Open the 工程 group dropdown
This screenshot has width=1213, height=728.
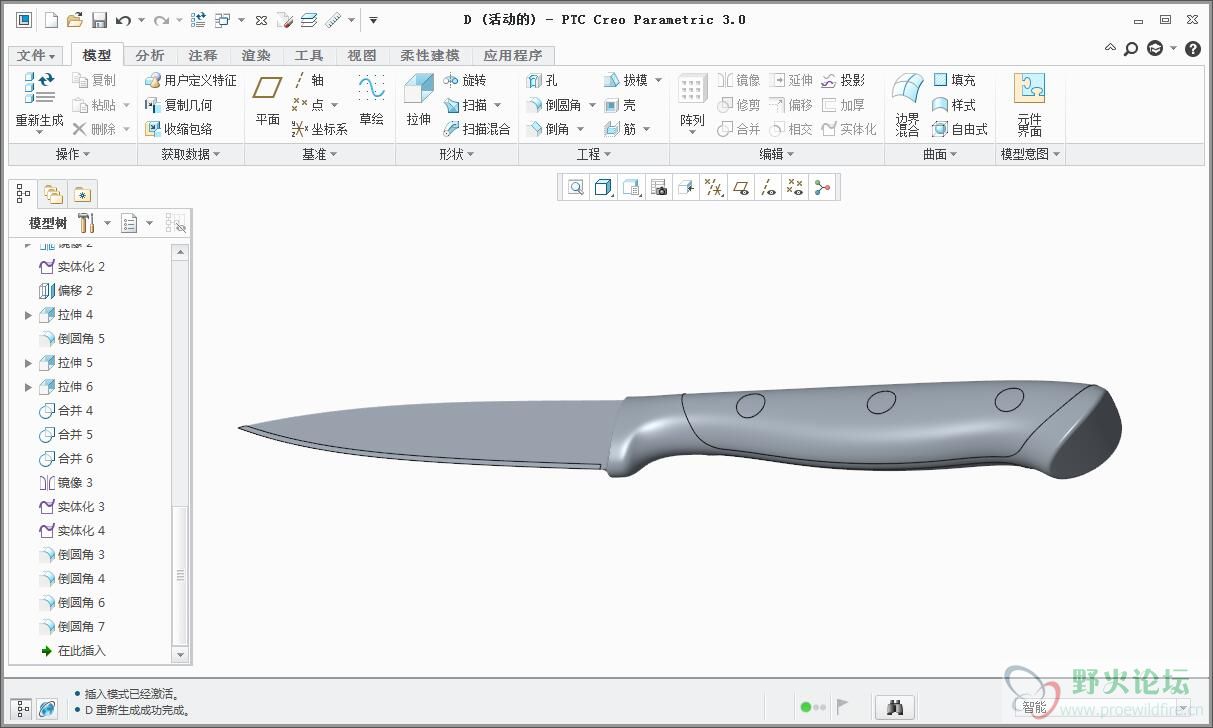[x=594, y=154]
